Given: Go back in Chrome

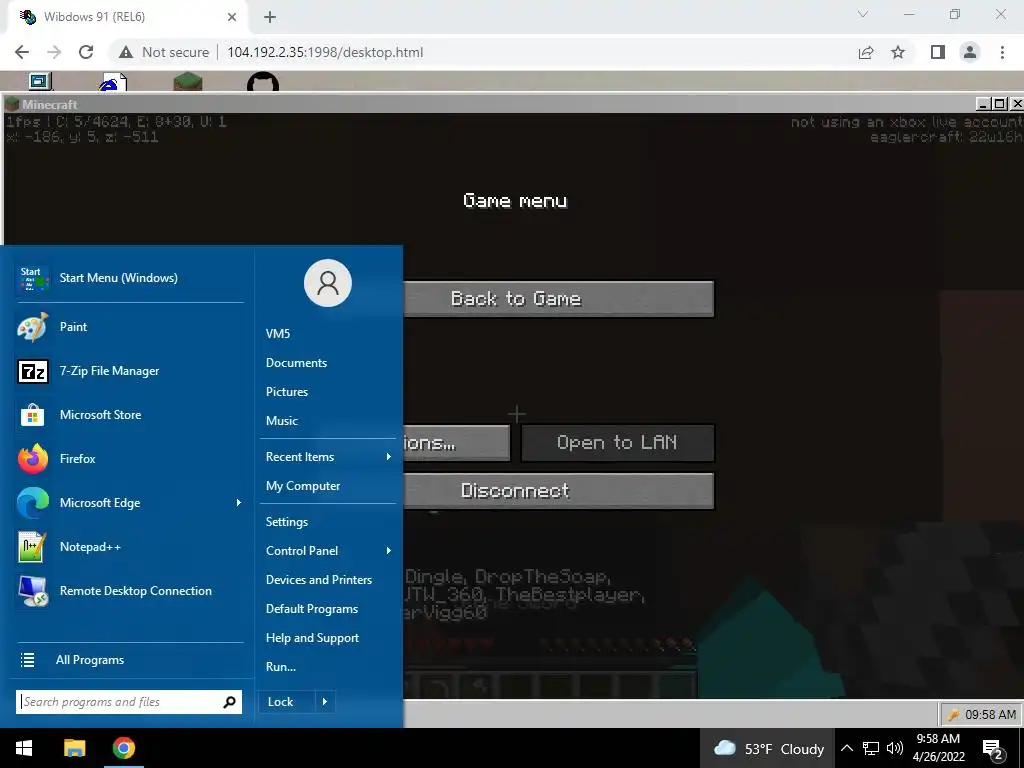Looking at the screenshot, I should (22, 52).
